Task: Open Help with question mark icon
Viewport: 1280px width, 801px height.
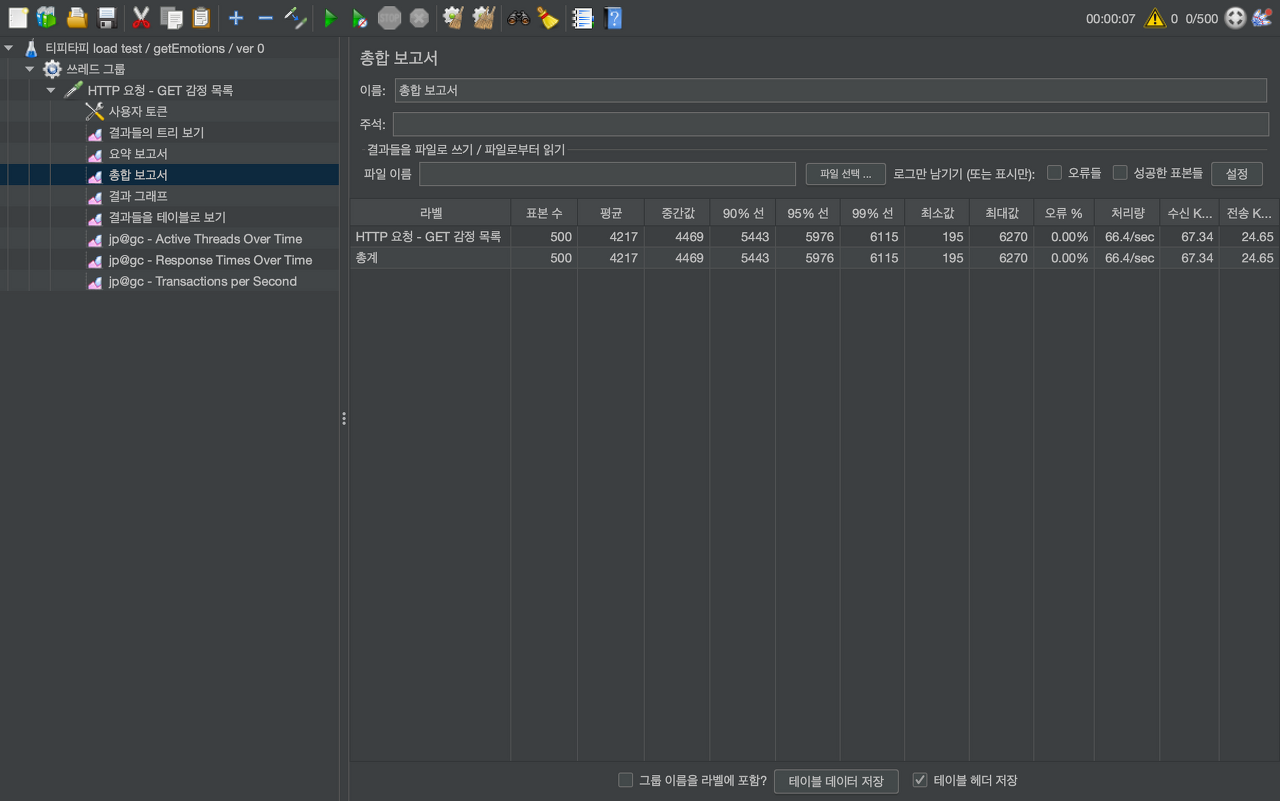Action: click(x=613, y=17)
